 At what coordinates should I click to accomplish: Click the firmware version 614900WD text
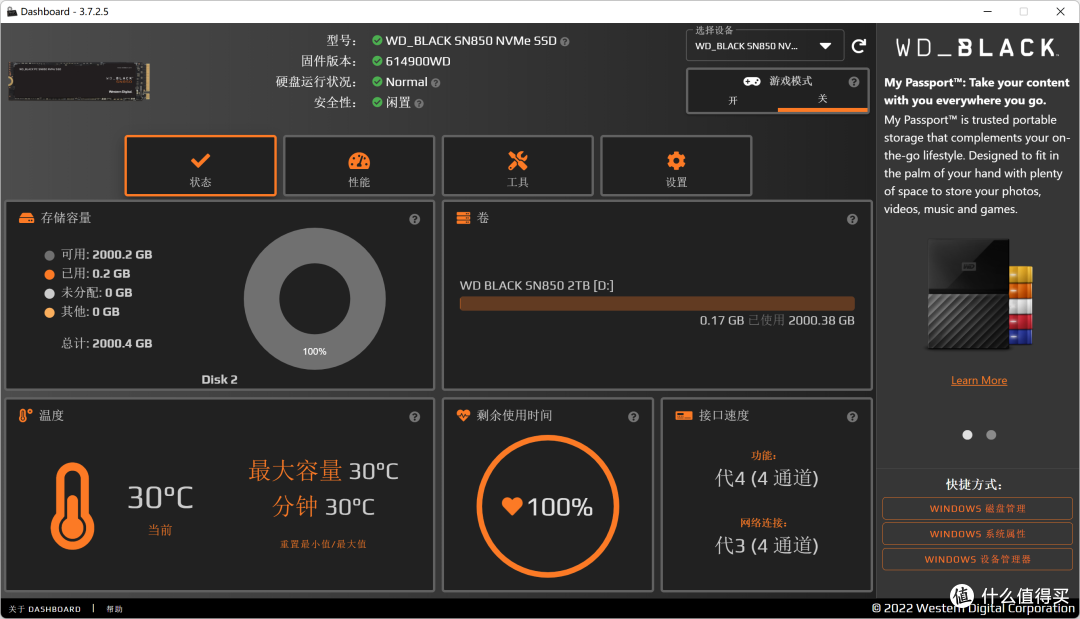tap(418, 61)
